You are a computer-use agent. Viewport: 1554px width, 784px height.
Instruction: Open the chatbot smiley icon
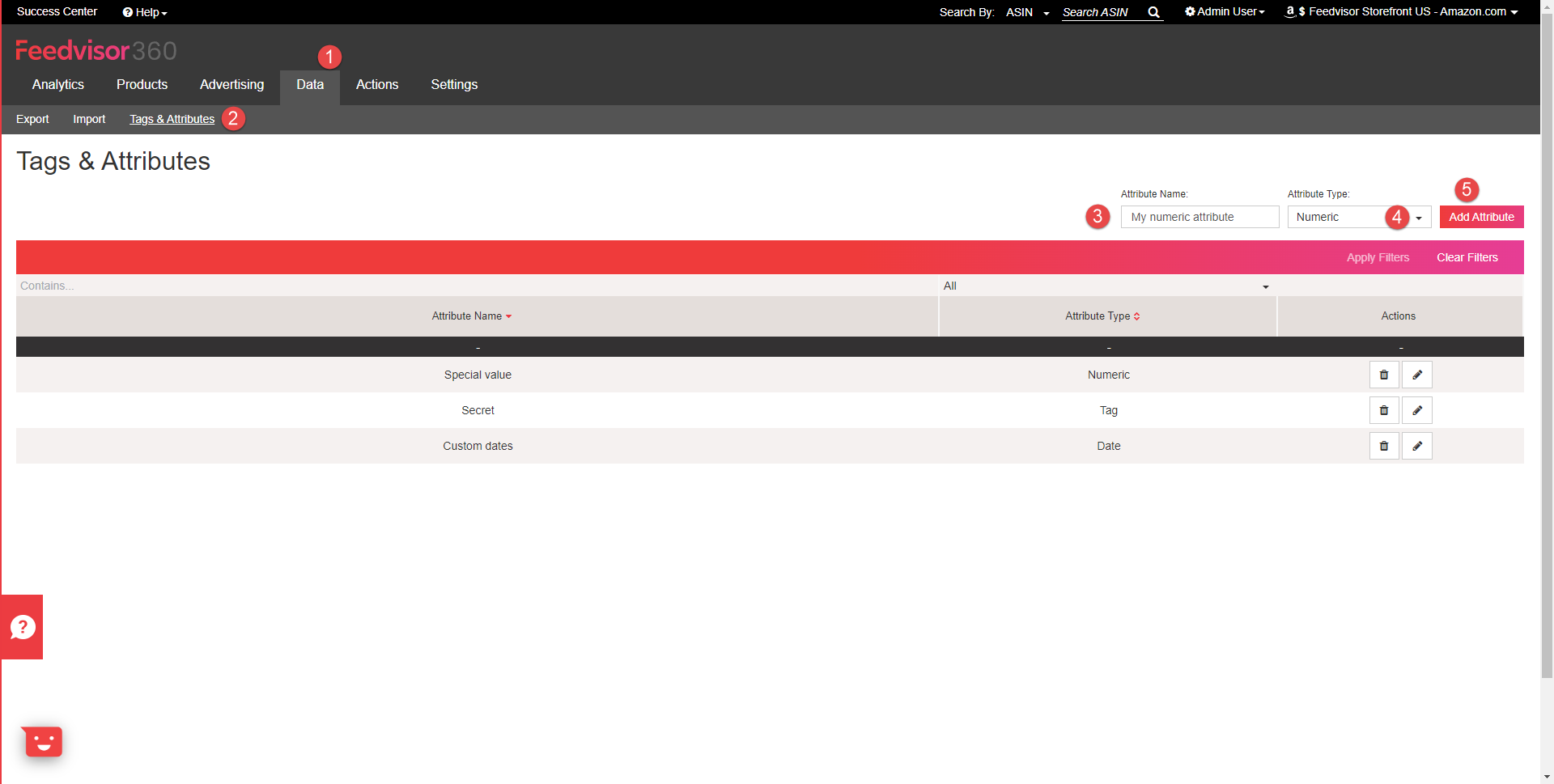tap(43, 741)
